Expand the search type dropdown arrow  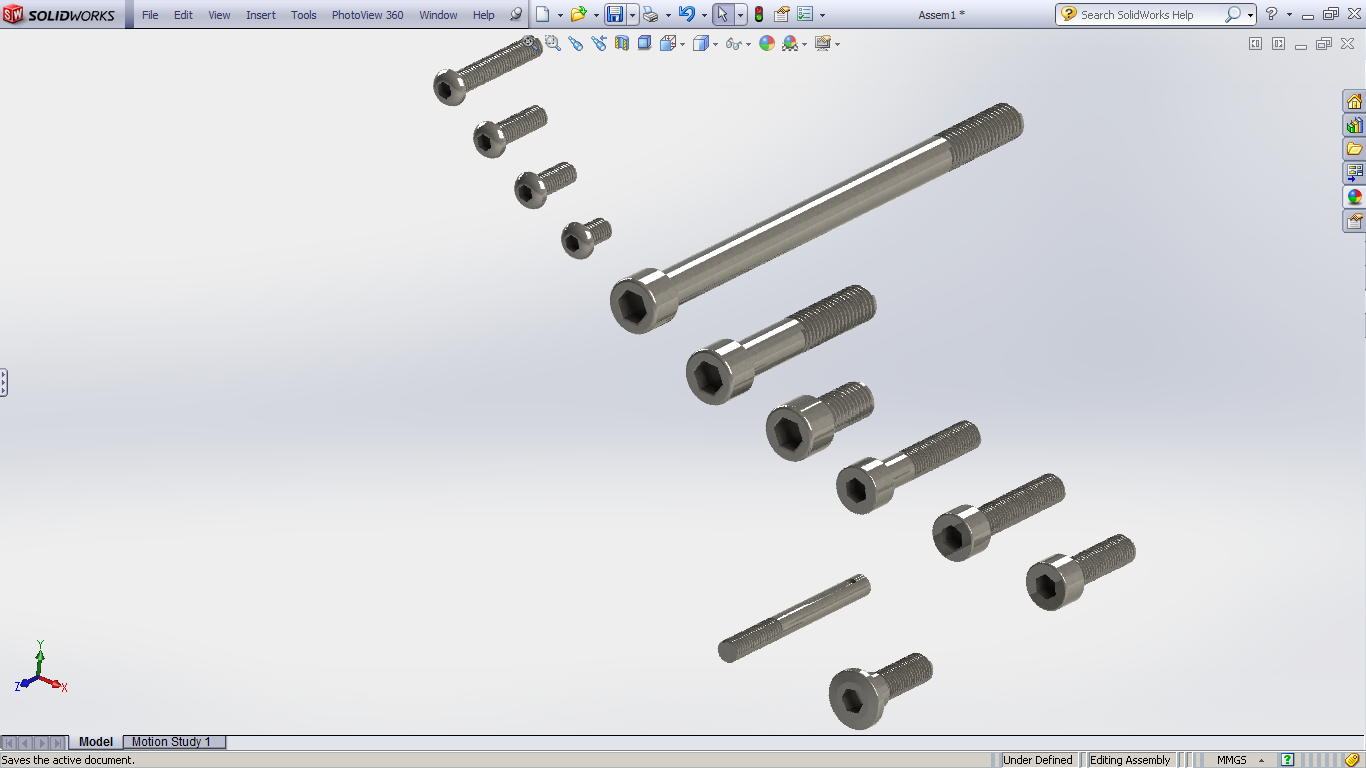(1250, 15)
